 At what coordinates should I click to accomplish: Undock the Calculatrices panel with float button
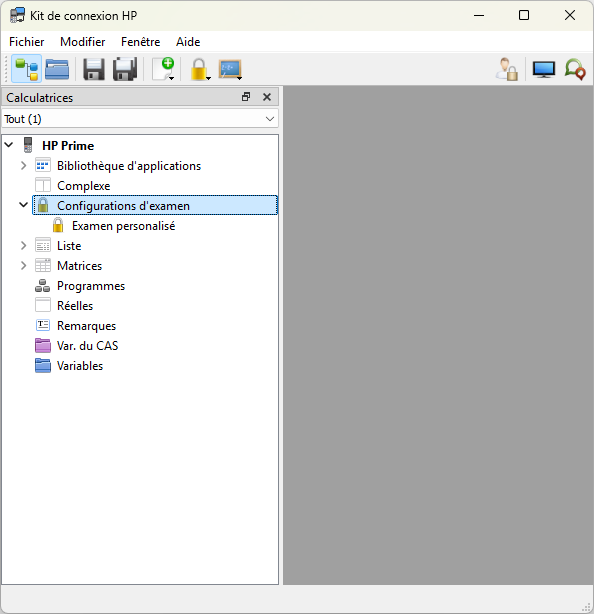246,97
